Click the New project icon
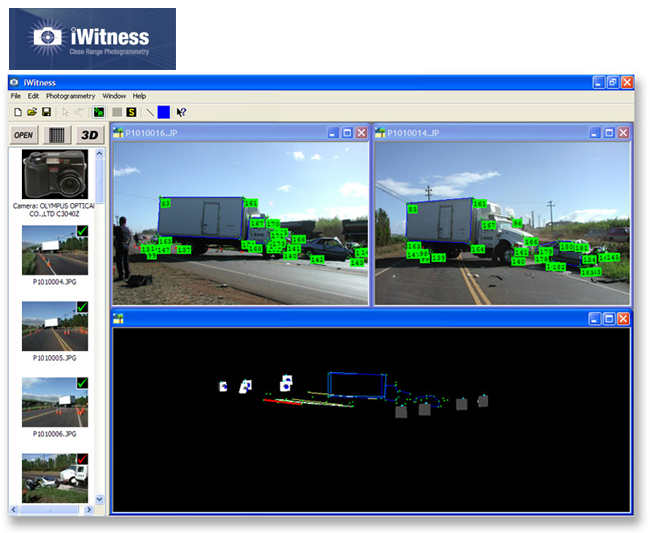This screenshot has width=650, height=533. tap(18, 112)
